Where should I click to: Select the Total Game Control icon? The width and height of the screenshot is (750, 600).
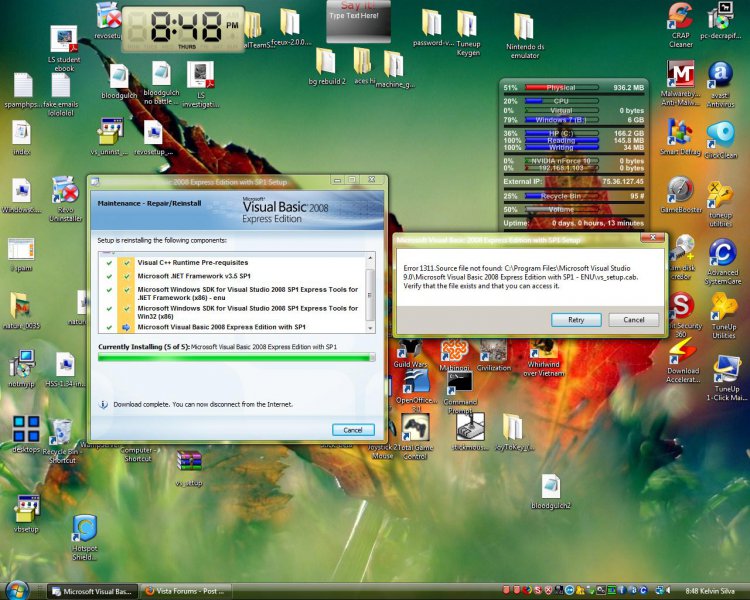pyautogui.click(x=415, y=436)
